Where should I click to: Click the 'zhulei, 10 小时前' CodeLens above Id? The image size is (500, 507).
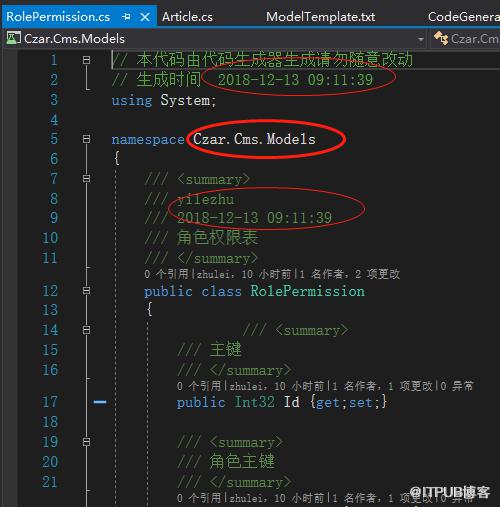coord(277,386)
